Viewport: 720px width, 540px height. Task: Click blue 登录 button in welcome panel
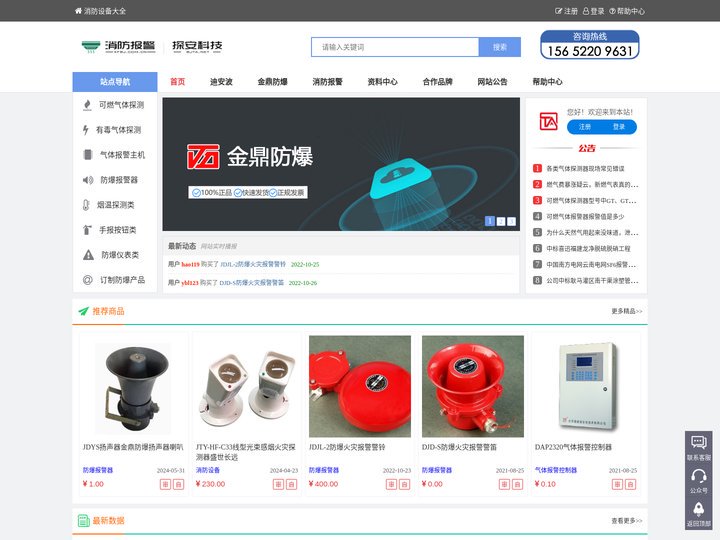[619, 127]
